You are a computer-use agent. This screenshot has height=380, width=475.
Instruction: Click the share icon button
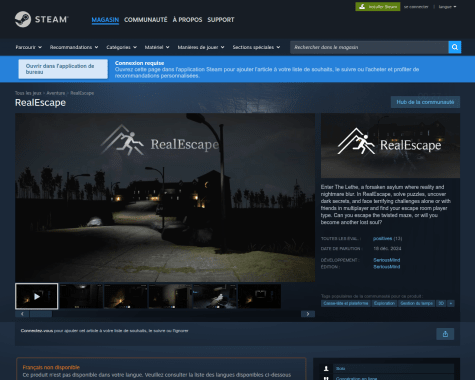(x=445, y=334)
